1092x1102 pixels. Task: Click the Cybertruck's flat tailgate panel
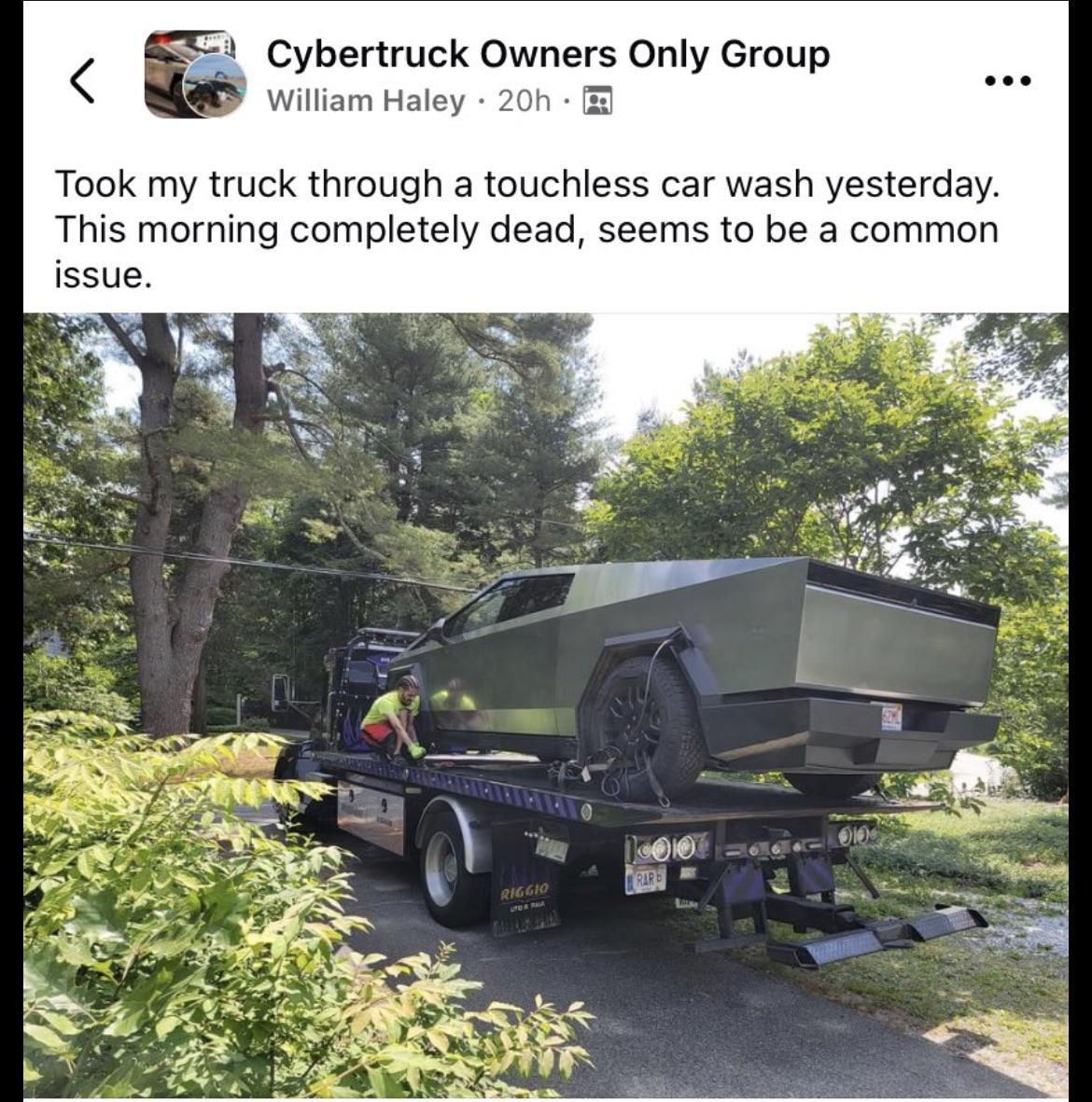click(899, 642)
